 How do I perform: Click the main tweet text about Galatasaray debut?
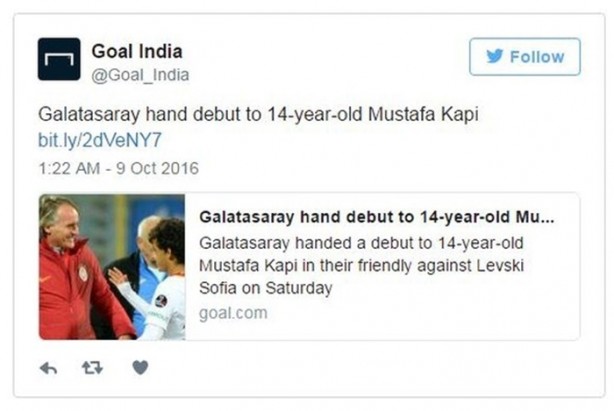pos(258,114)
